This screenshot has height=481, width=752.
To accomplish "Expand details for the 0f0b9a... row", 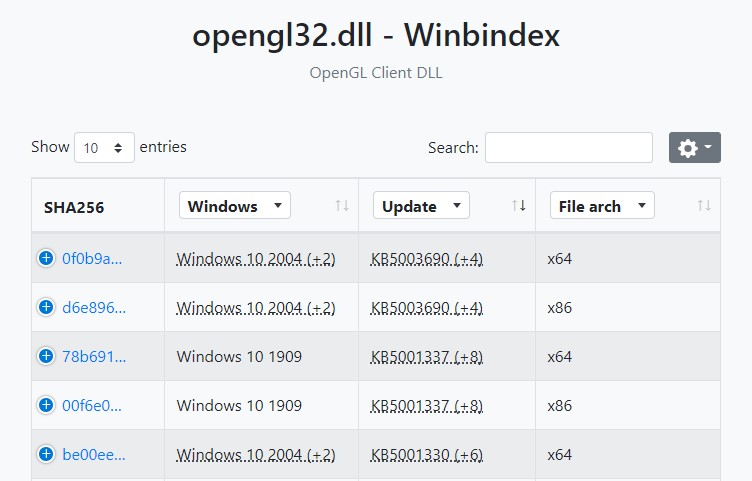I will pyautogui.click(x=46, y=258).
